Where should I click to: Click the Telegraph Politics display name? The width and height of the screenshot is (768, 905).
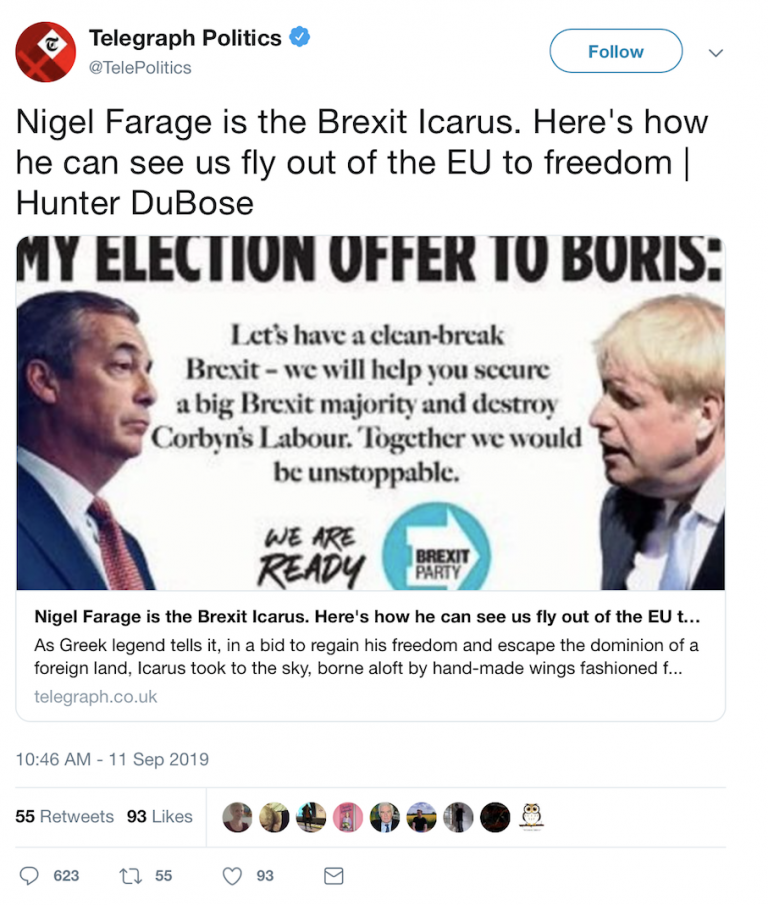pos(185,37)
